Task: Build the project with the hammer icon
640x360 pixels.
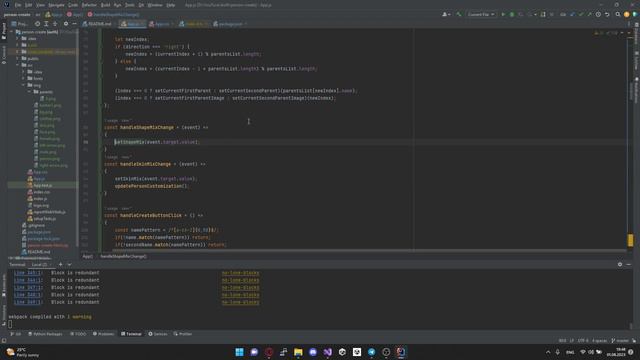Action: pos(459,14)
